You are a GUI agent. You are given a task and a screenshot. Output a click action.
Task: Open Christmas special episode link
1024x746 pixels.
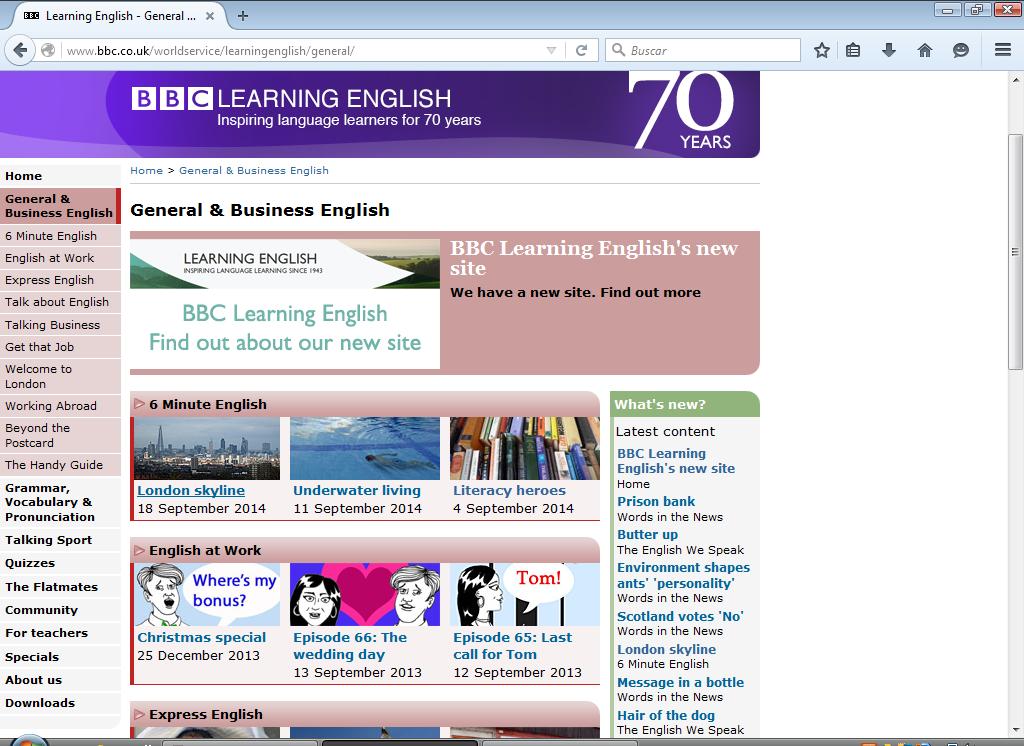click(202, 637)
